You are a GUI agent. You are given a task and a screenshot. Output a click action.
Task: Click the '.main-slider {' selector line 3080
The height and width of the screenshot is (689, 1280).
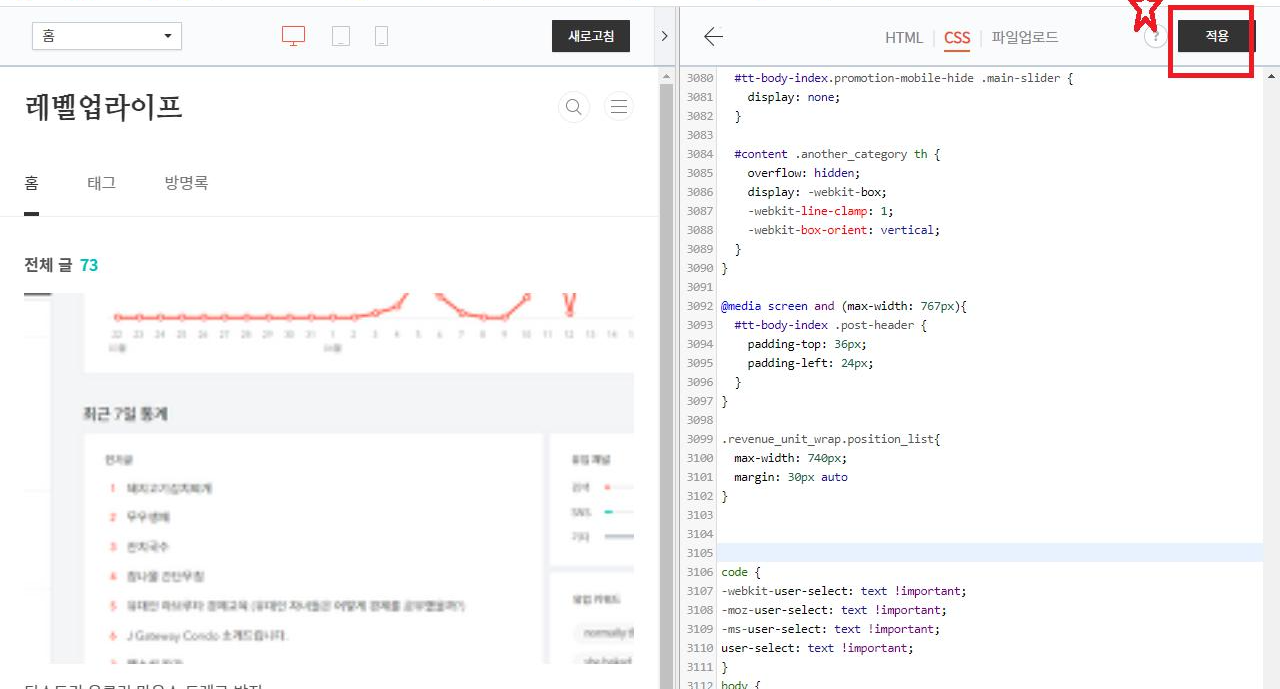tap(903, 78)
